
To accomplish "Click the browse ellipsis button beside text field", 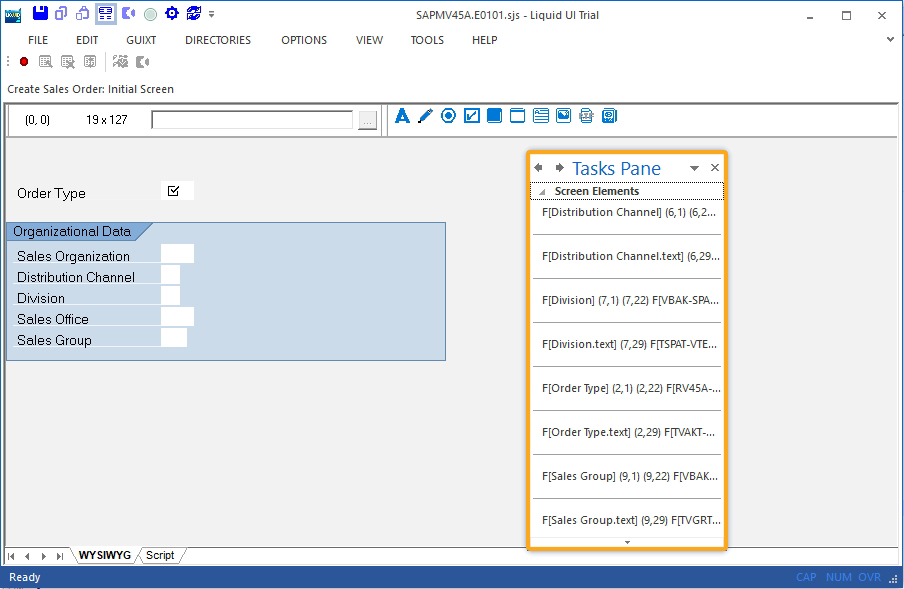I will coord(367,120).
